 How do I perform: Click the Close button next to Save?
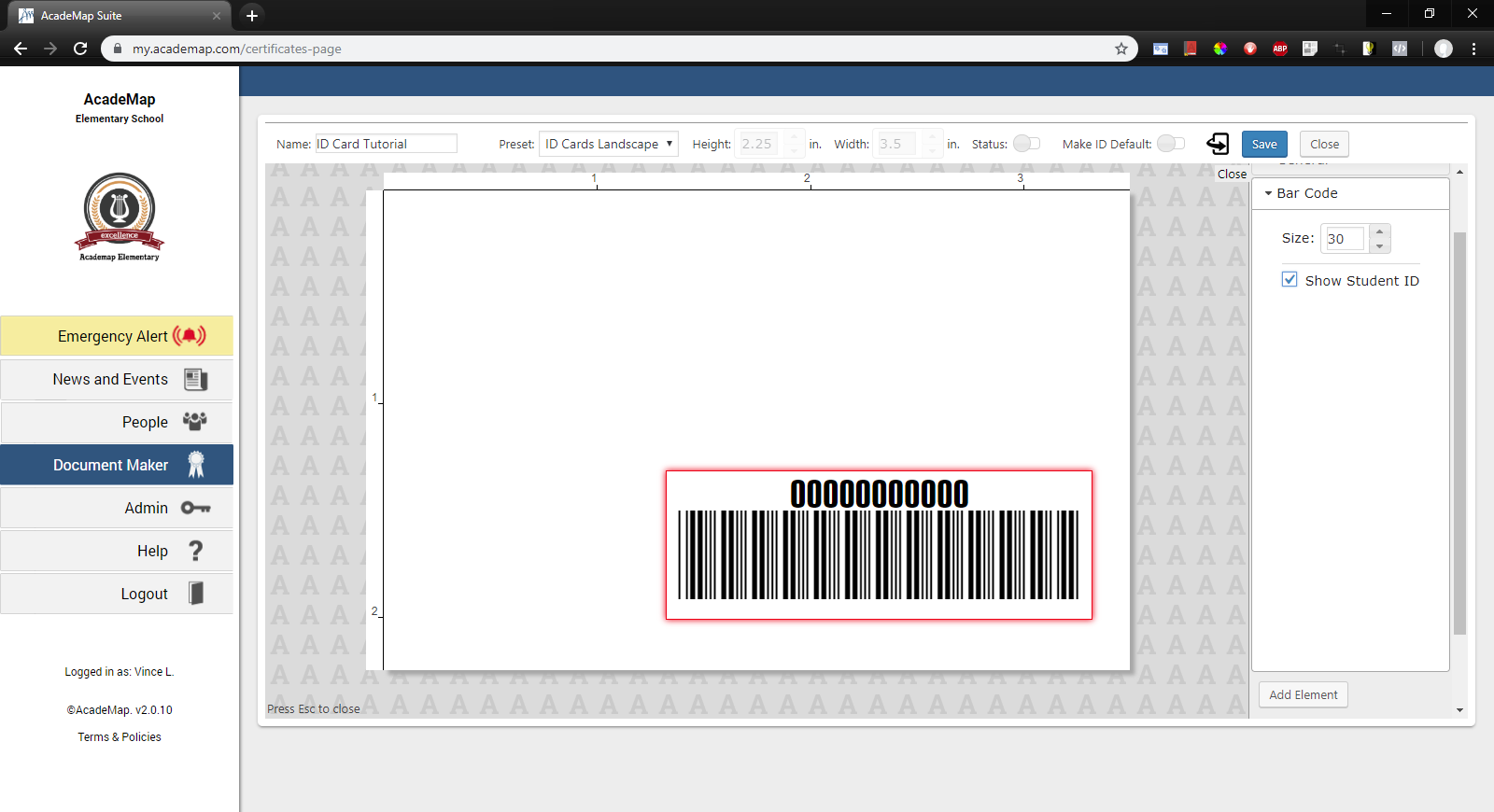coord(1324,144)
